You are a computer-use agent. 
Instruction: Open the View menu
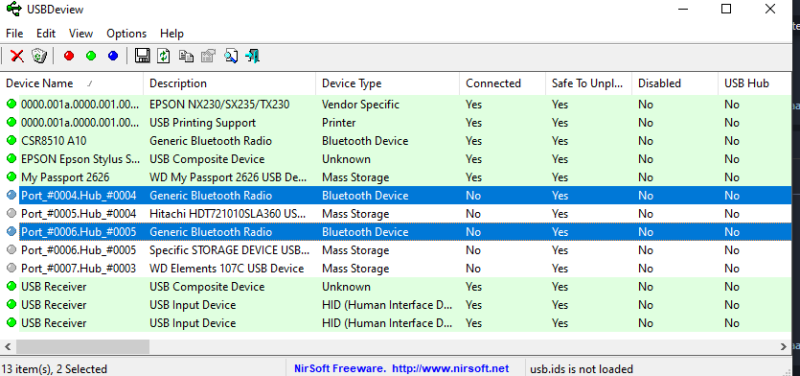click(x=81, y=34)
